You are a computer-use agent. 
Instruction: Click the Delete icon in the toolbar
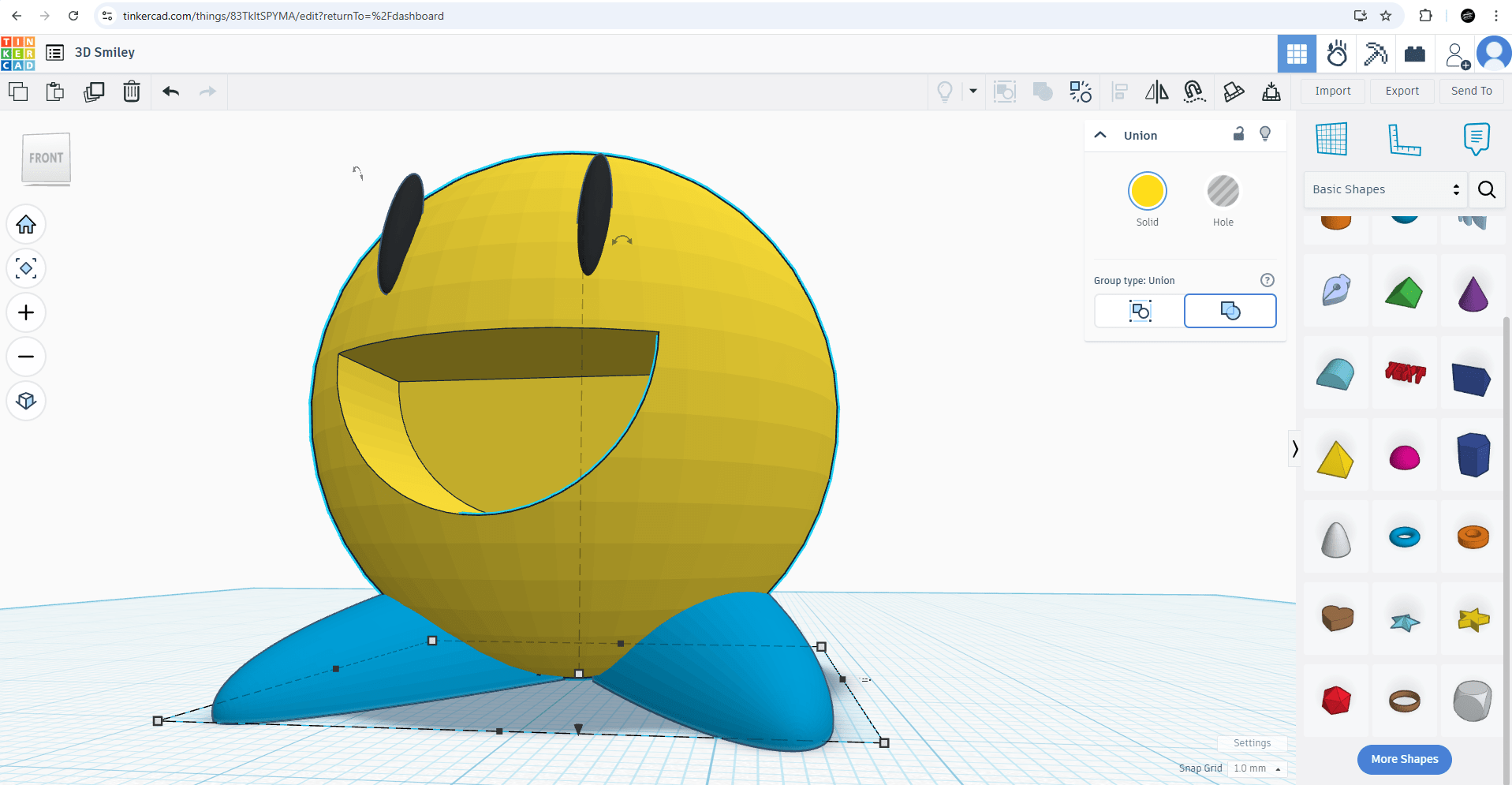[x=131, y=92]
